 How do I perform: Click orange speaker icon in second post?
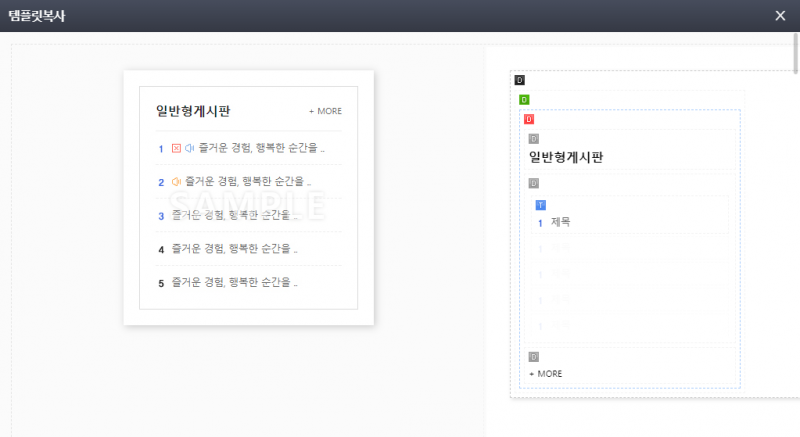[176, 182]
